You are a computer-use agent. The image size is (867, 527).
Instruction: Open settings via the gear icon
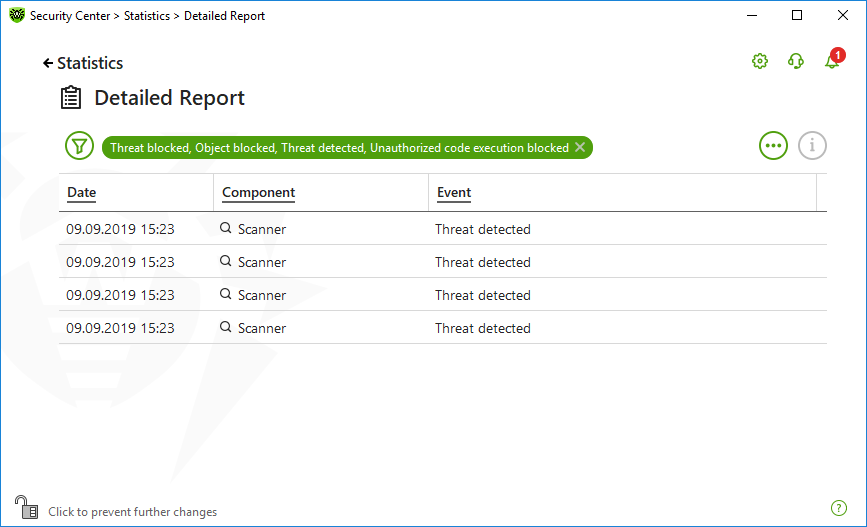click(x=760, y=61)
